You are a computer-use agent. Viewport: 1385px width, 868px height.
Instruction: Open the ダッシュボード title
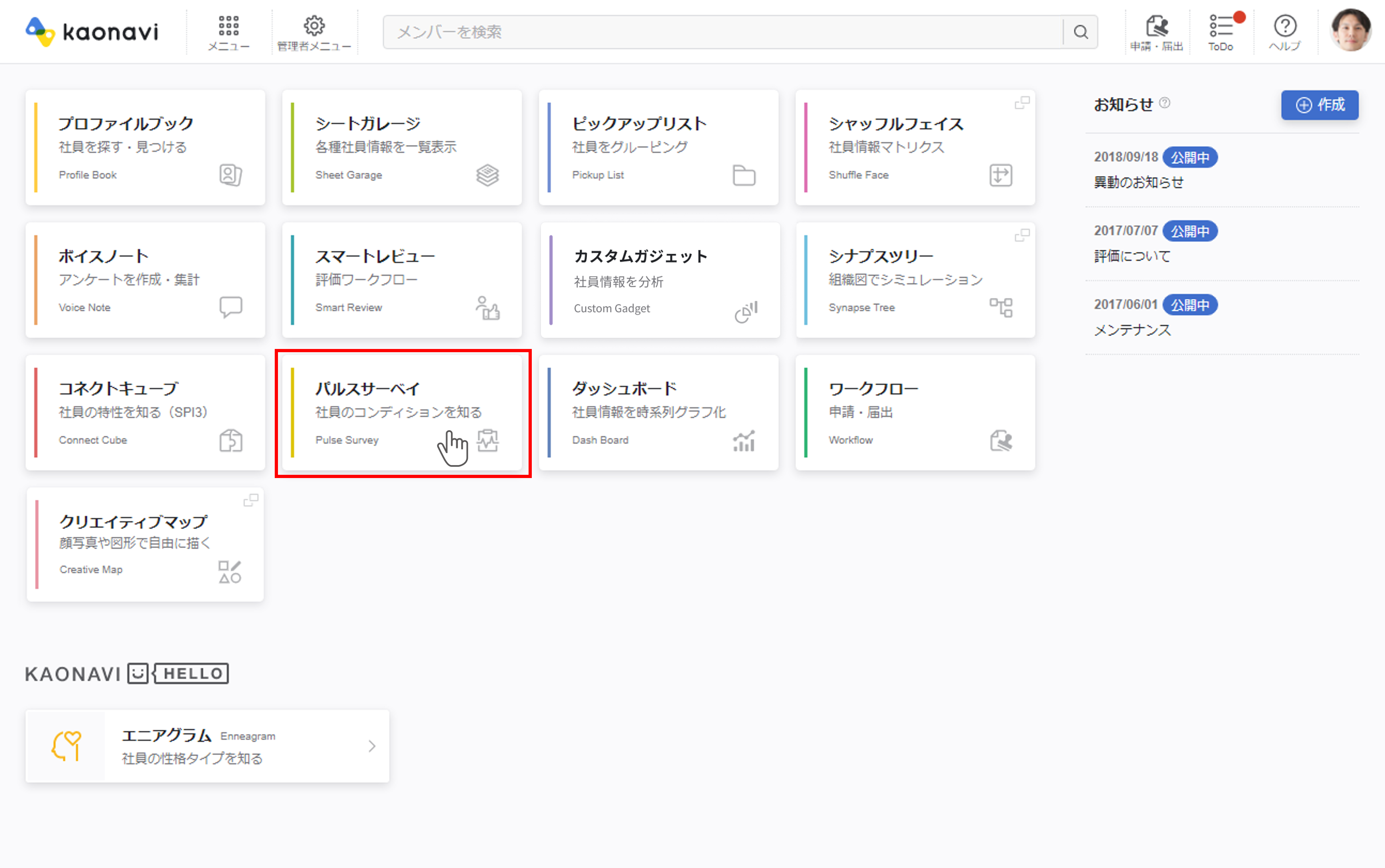[625, 389]
